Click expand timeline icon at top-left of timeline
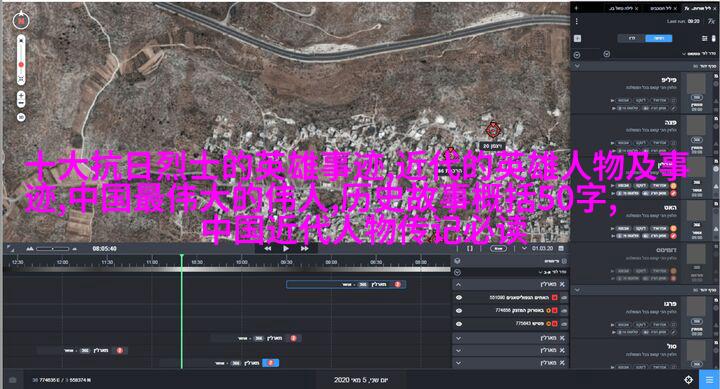Viewport: 720px width, 389px height. 10,248
